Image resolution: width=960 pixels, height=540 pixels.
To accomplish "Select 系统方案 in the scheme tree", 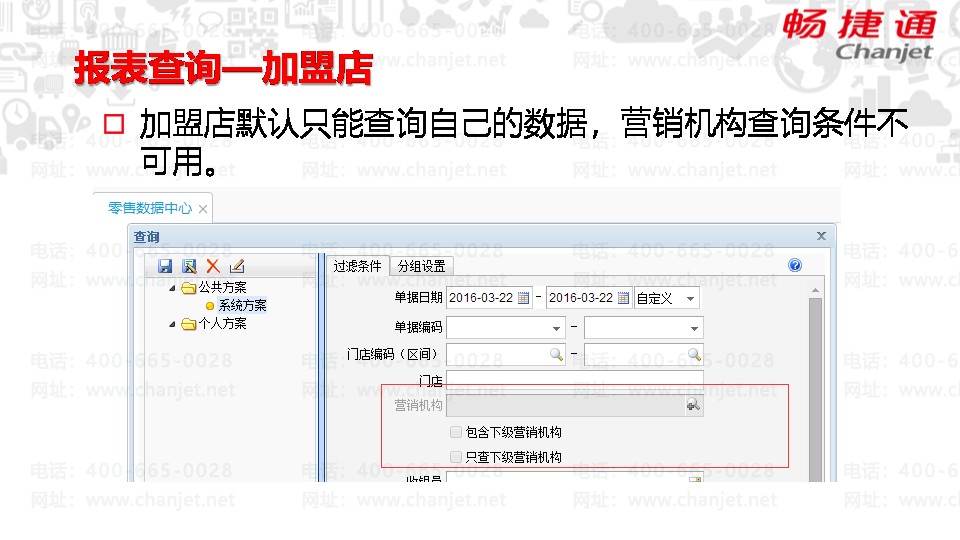I will [242, 305].
